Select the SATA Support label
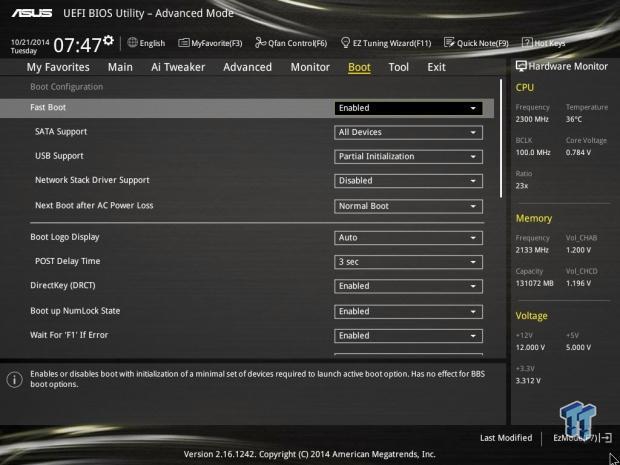This screenshot has height=465, width=620. (x=61, y=132)
